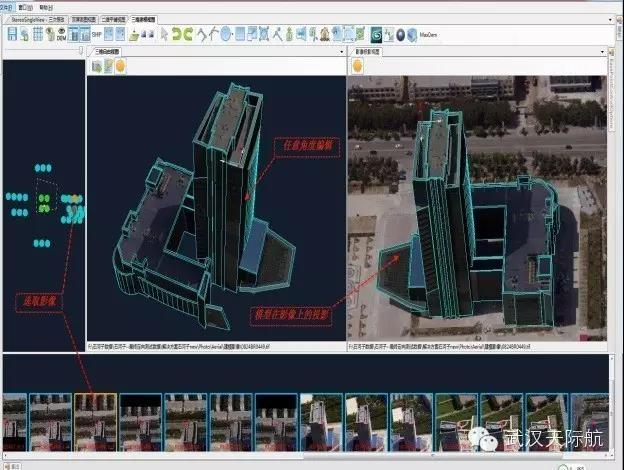
Task: Open the 窗口 menu
Action: pyautogui.click(x=25, y=5)
